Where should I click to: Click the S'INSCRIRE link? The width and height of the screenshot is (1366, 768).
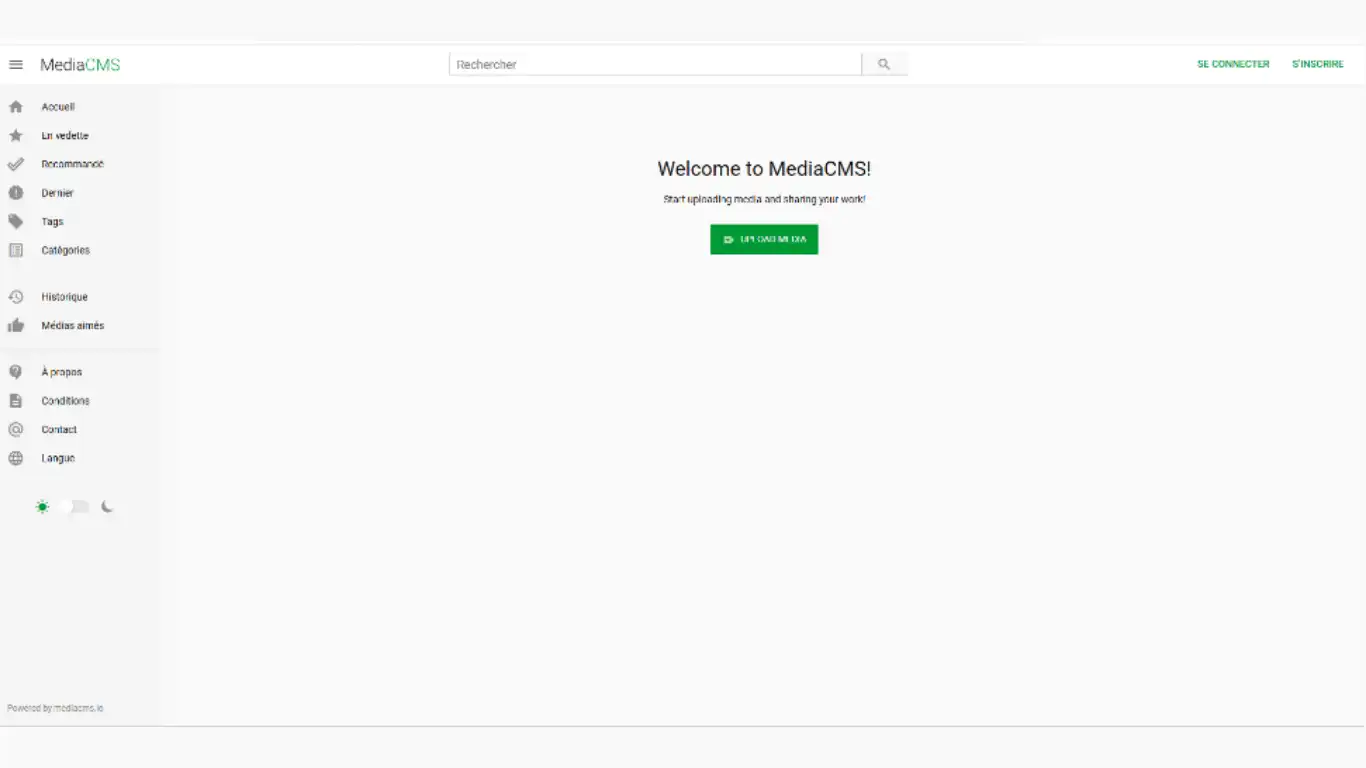point(1318,63)
